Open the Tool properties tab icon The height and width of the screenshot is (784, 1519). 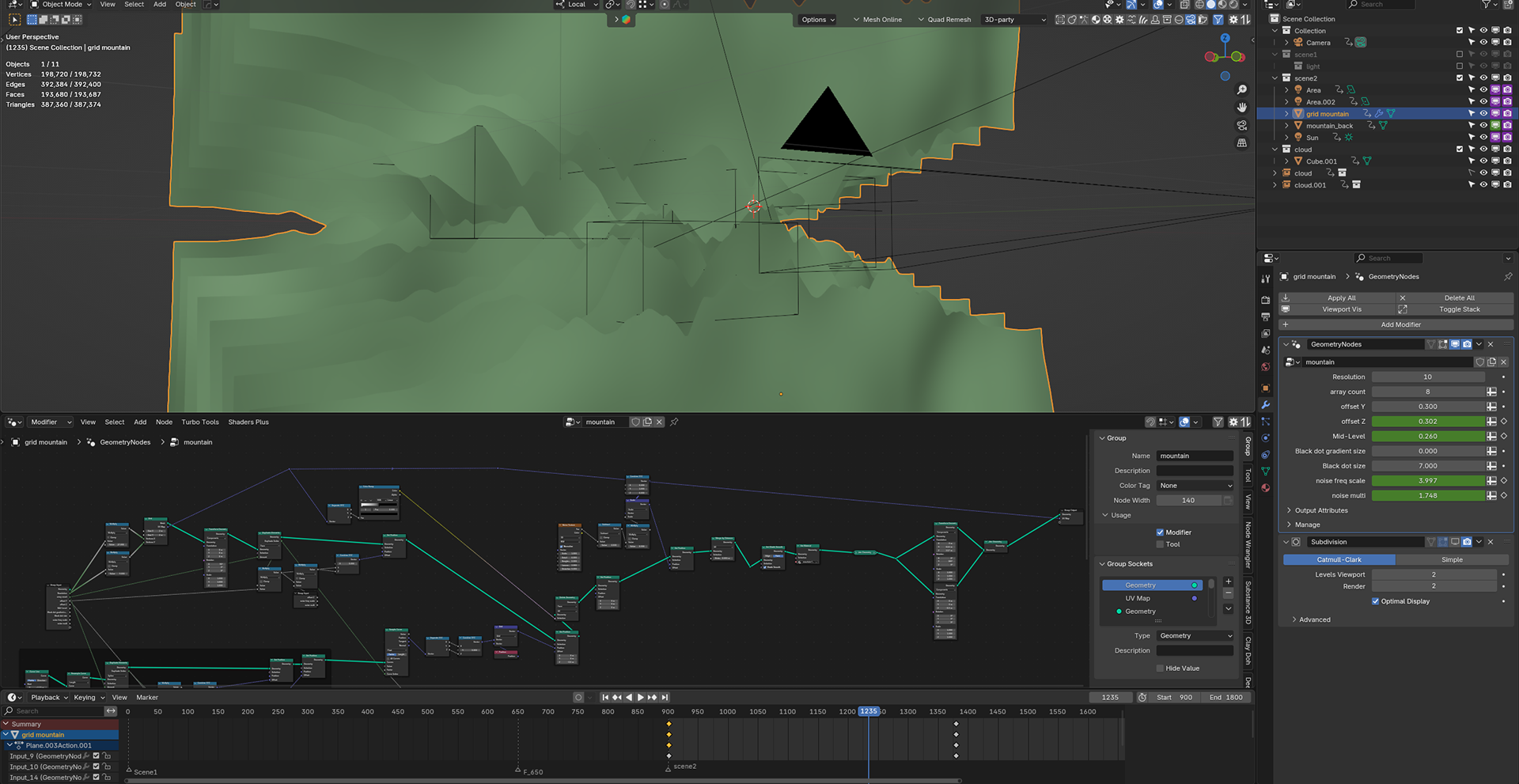tap(1265, 279)
